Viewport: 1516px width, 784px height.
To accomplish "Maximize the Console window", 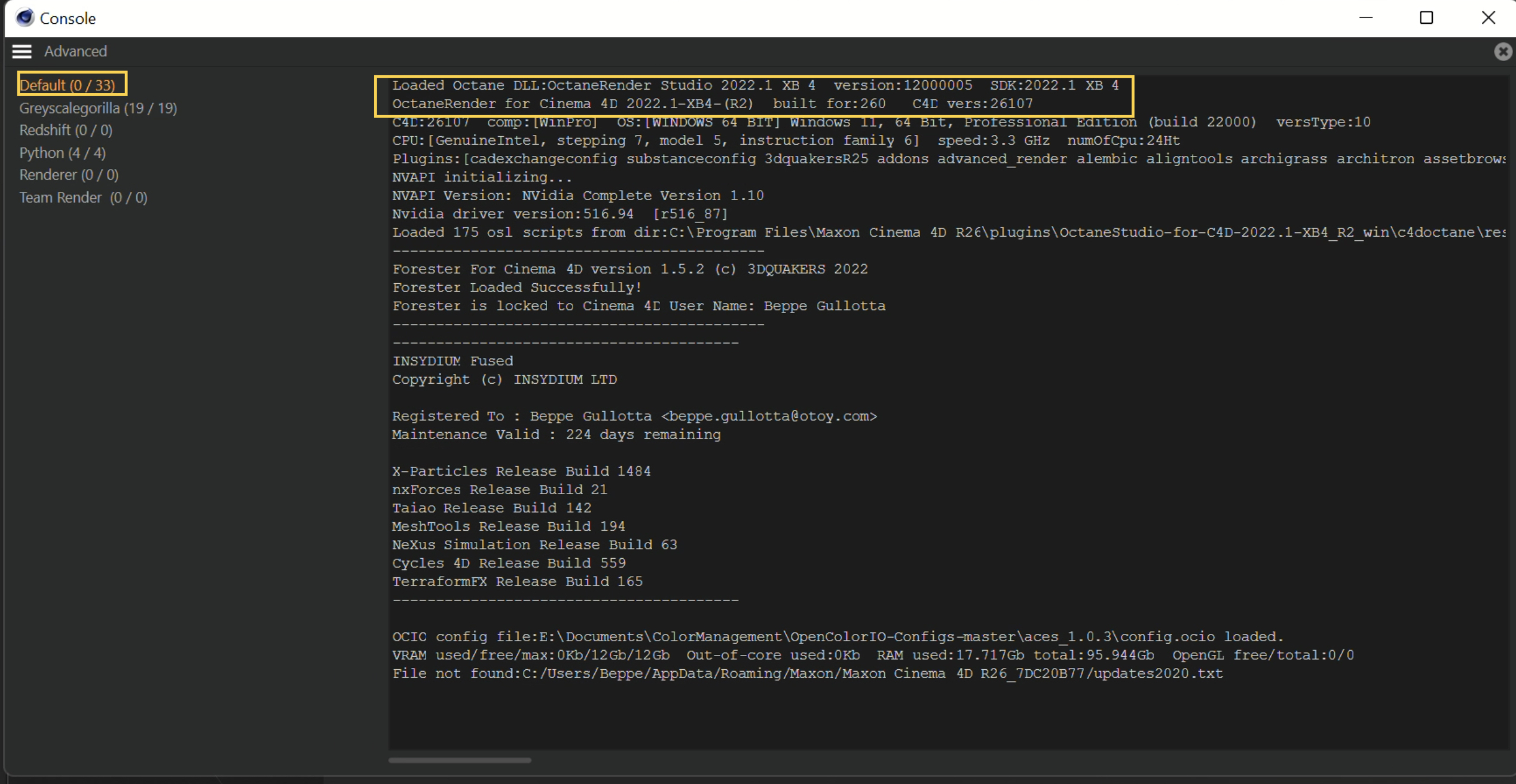I will tap(1426, 18).
